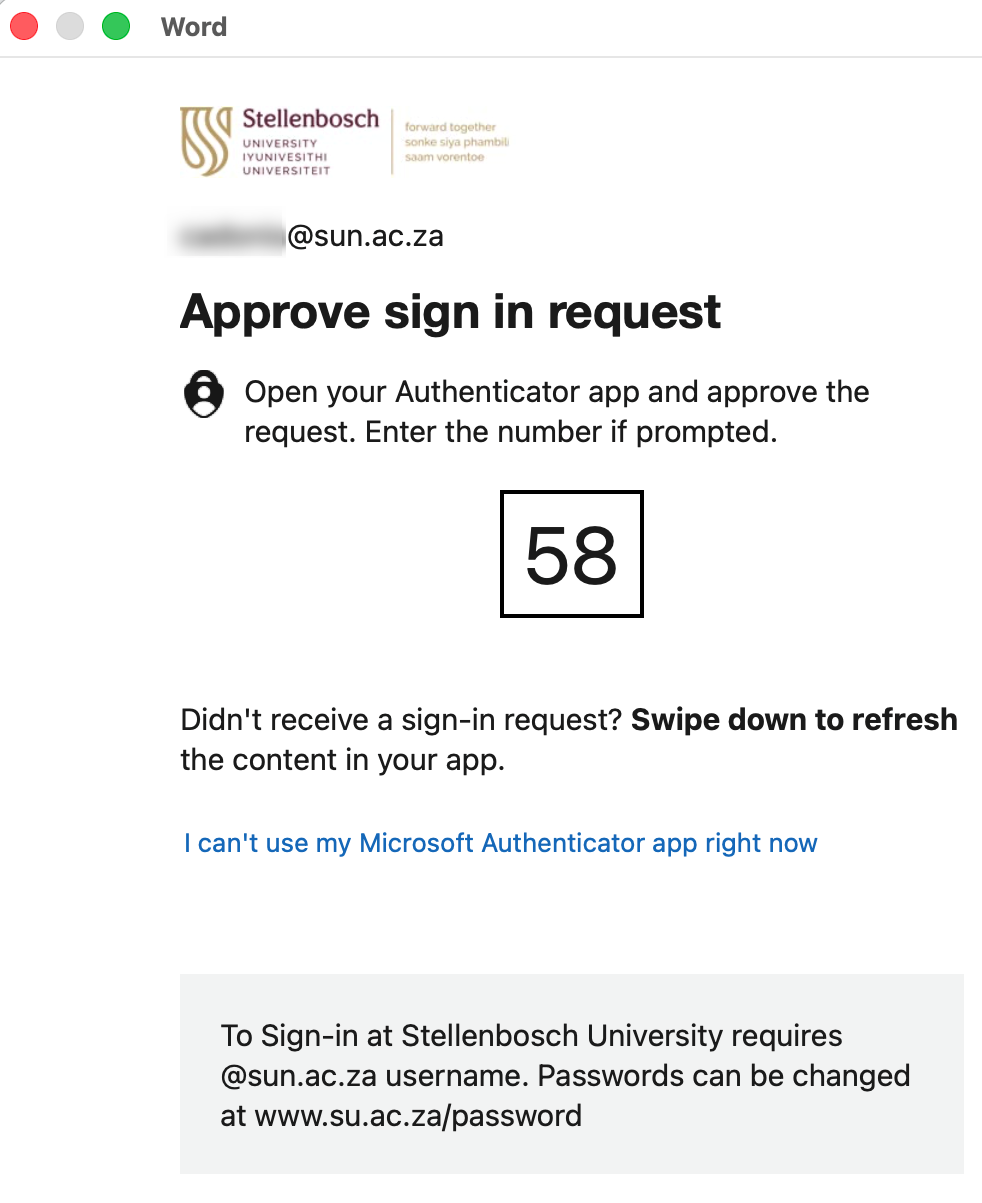Open "I can't use my Microsoft Authenticator app" link
This screenshot has width=982, height=1203.
tap(501, 843)
